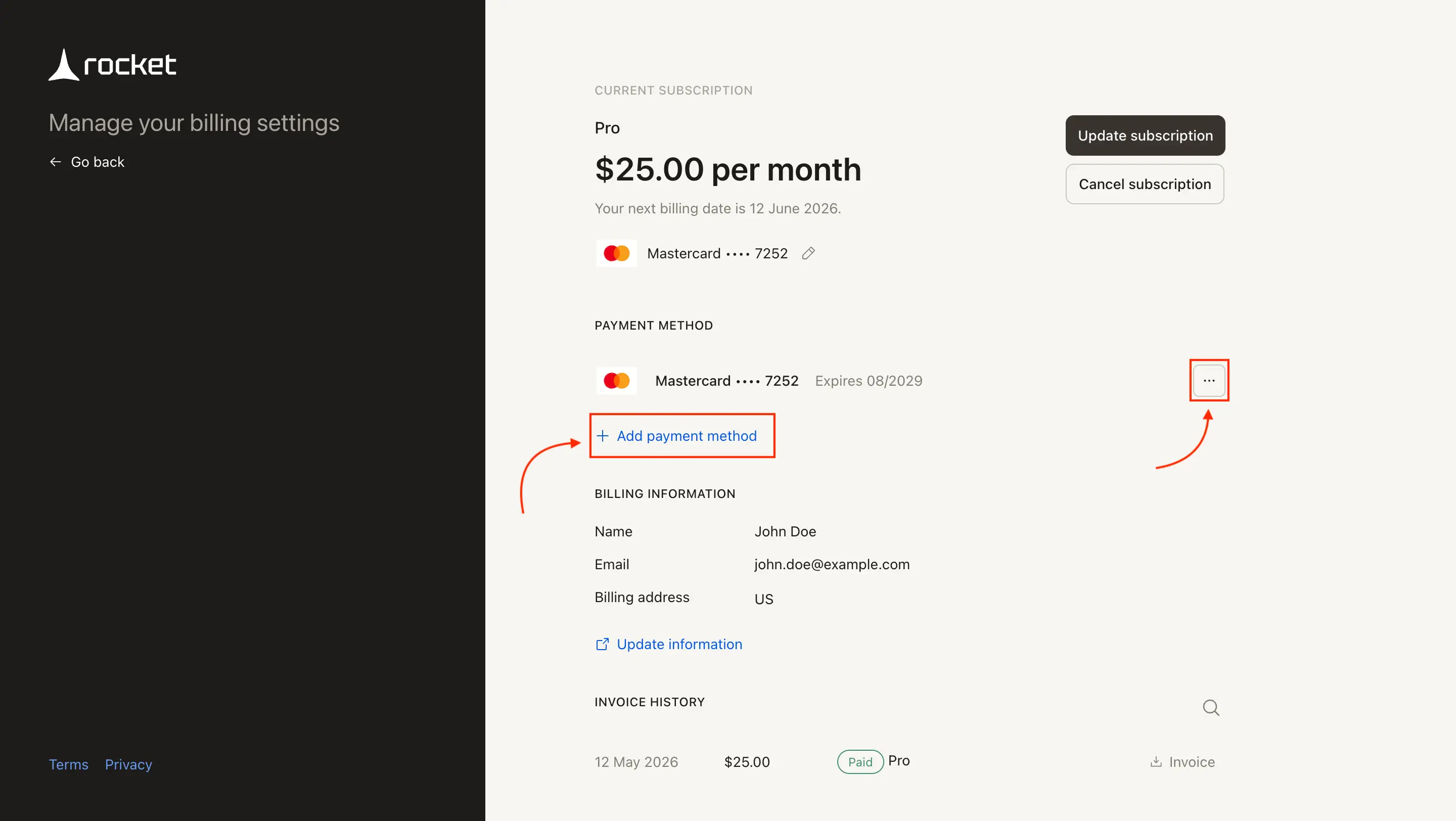Image resolution: width=1456 pixels, height=821 pixels.
Task: Click Mastercard logo in payment method row
Action: coord(616,381)
